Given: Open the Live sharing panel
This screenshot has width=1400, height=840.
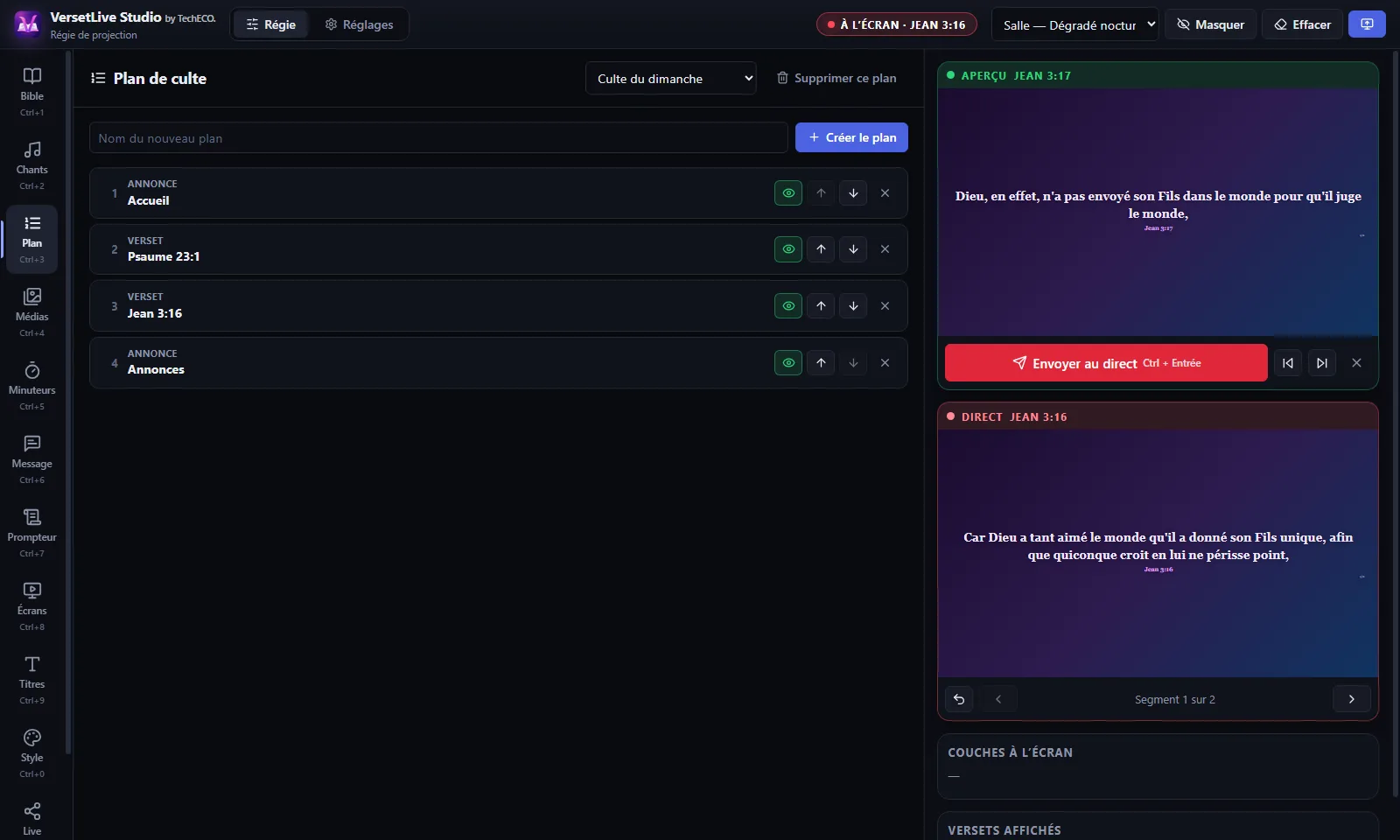Looking at the screenshot, I should 32,819.
